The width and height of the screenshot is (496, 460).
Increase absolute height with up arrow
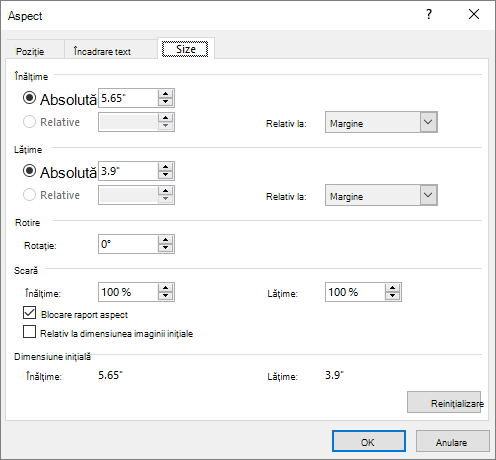tap(165, 94)
